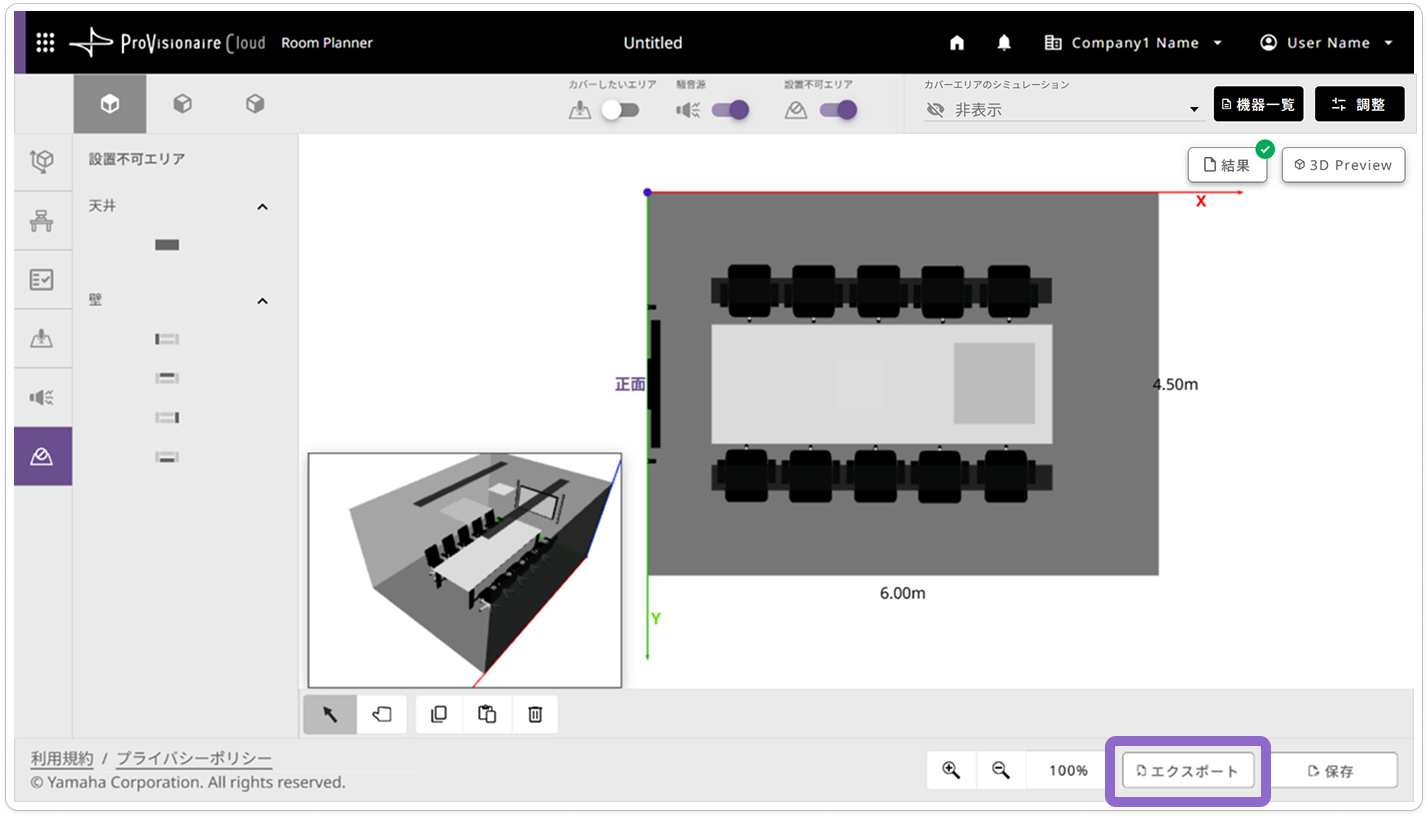1428x818 pixels.
Task: Click the ProVisionaire Cloud logo
Action: coord(167,43)
